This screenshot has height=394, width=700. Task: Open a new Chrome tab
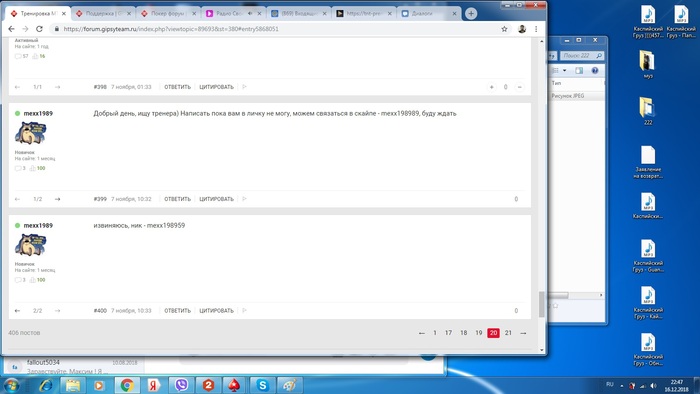pos(471,13)
